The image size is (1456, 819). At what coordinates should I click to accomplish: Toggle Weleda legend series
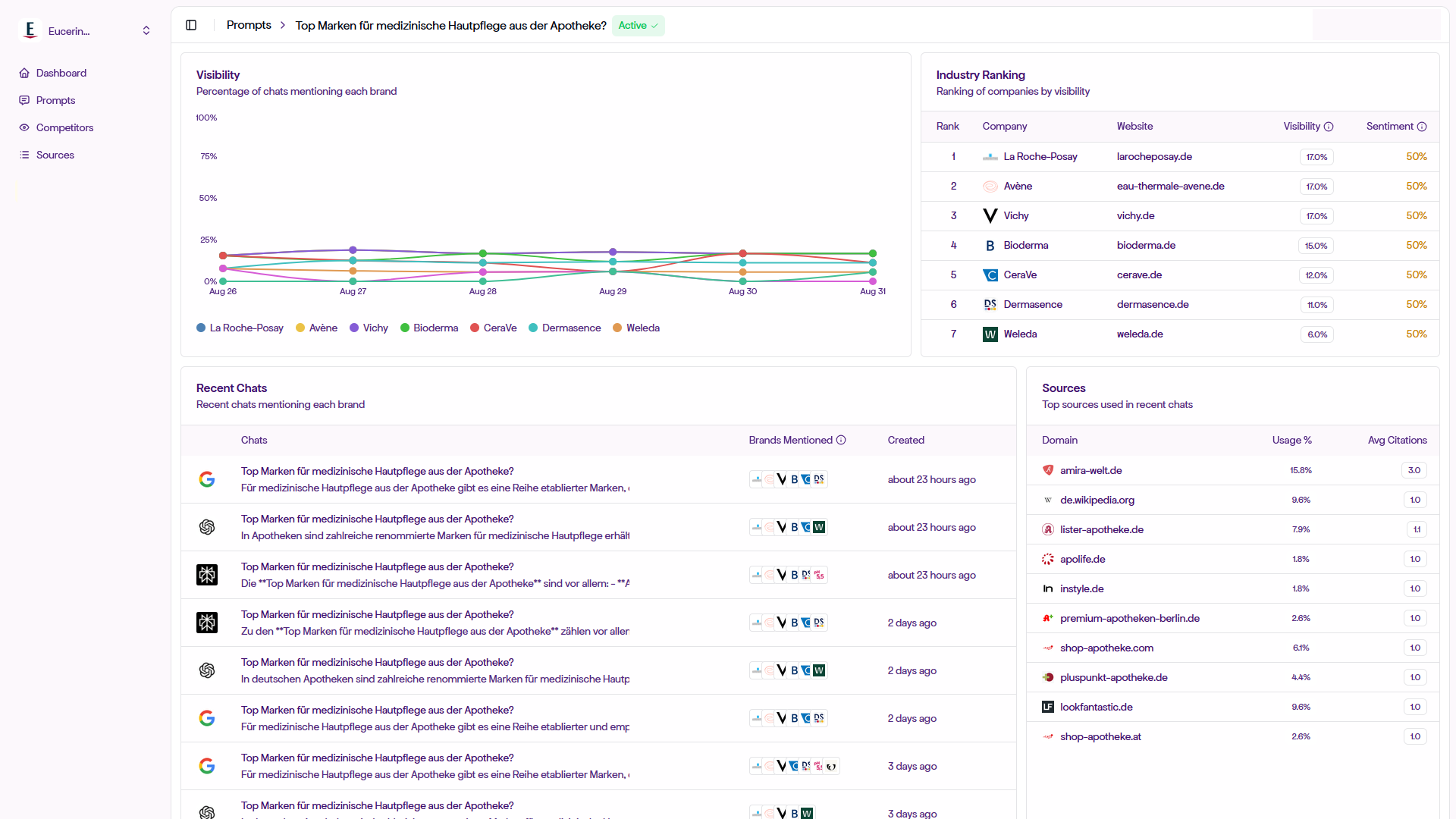(636, 328)
